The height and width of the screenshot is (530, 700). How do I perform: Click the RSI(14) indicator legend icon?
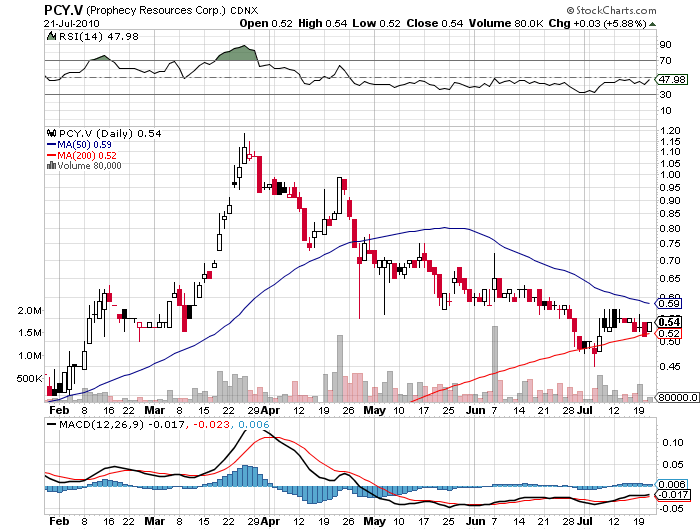[x=52, y=35]
